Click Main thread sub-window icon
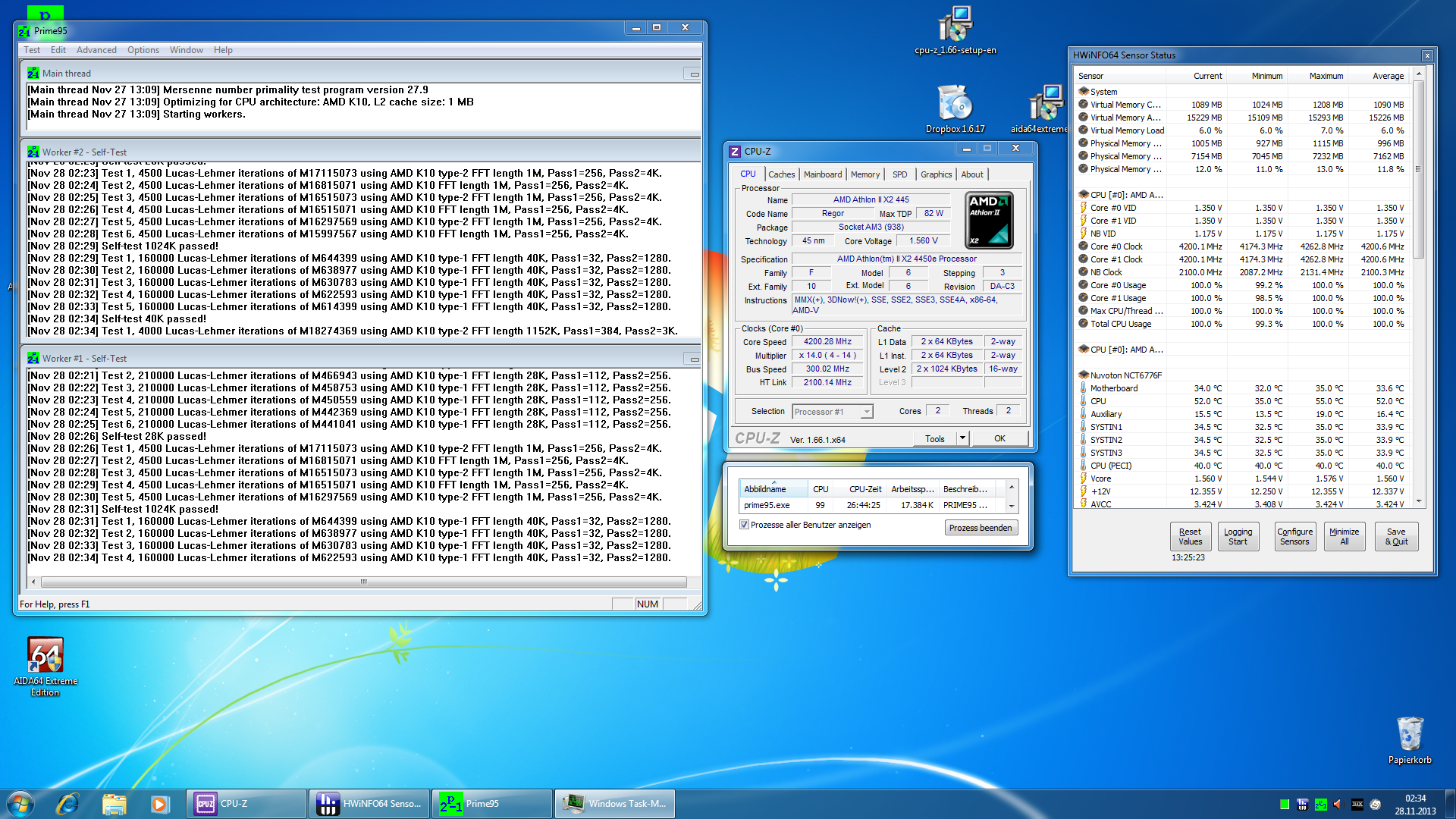Screen dimensions: 1456x819 [33, 74]
